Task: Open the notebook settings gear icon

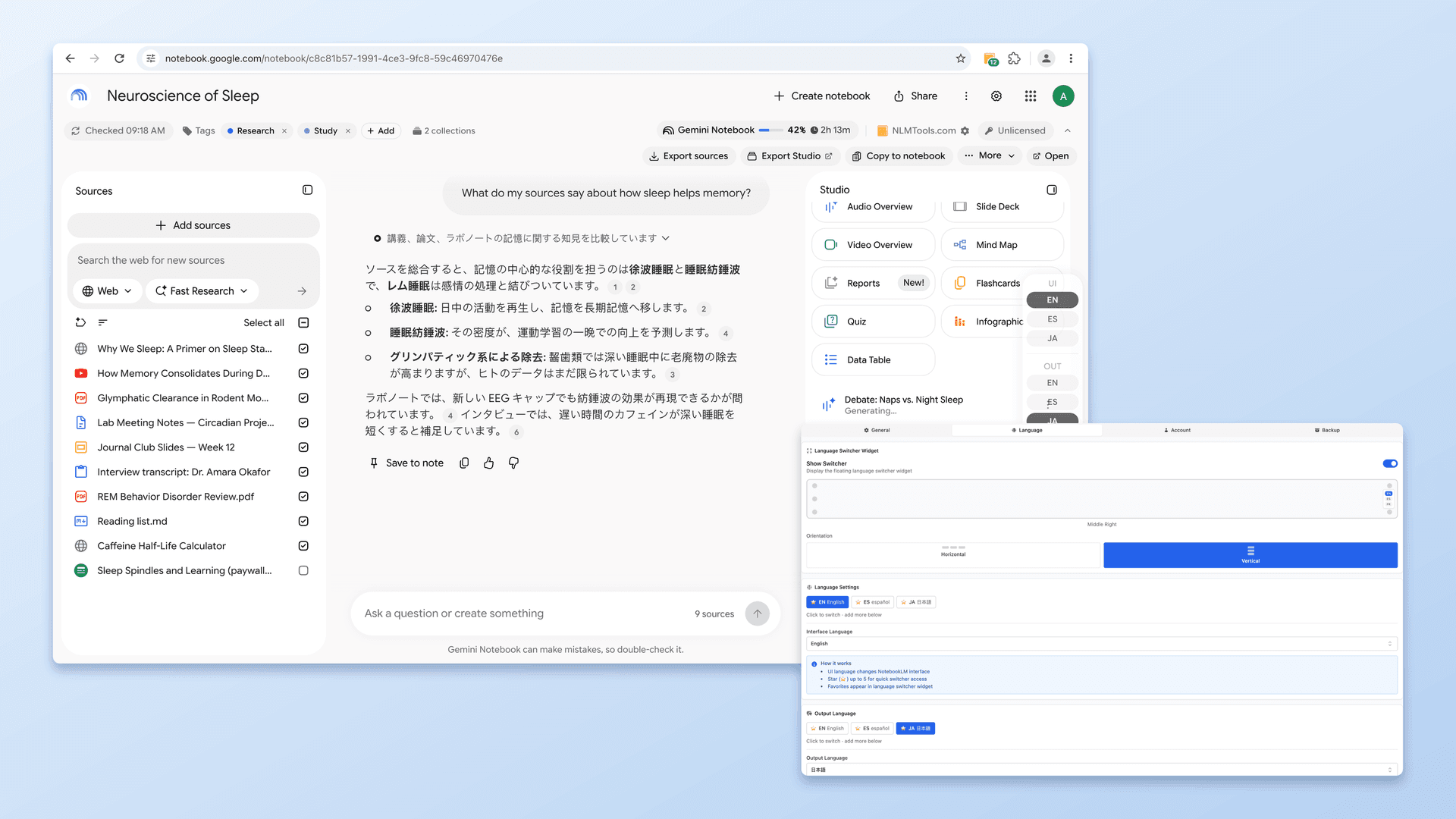Action: click(996, 96)
